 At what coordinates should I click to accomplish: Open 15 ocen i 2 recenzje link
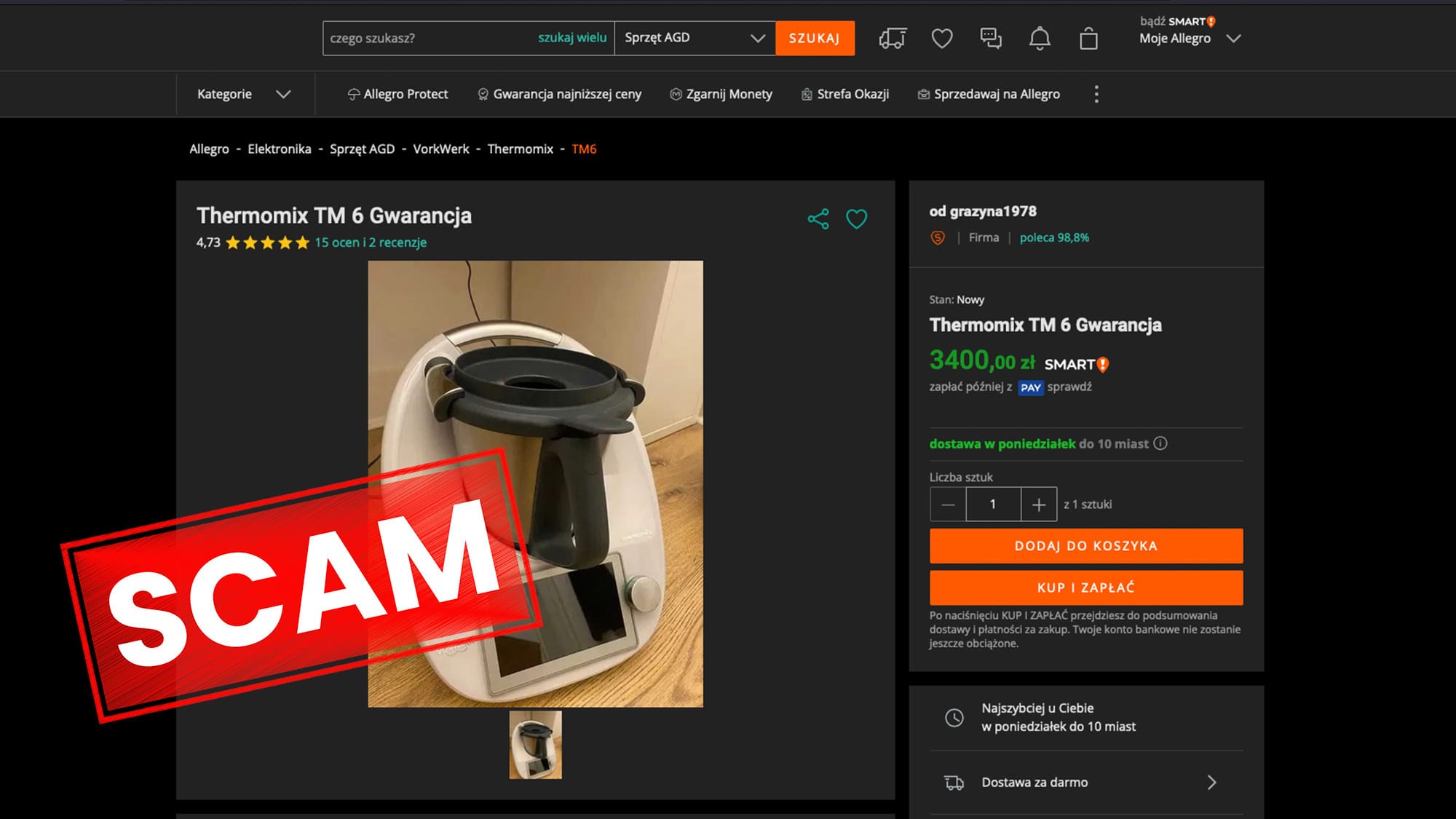(x=371, y=242)
